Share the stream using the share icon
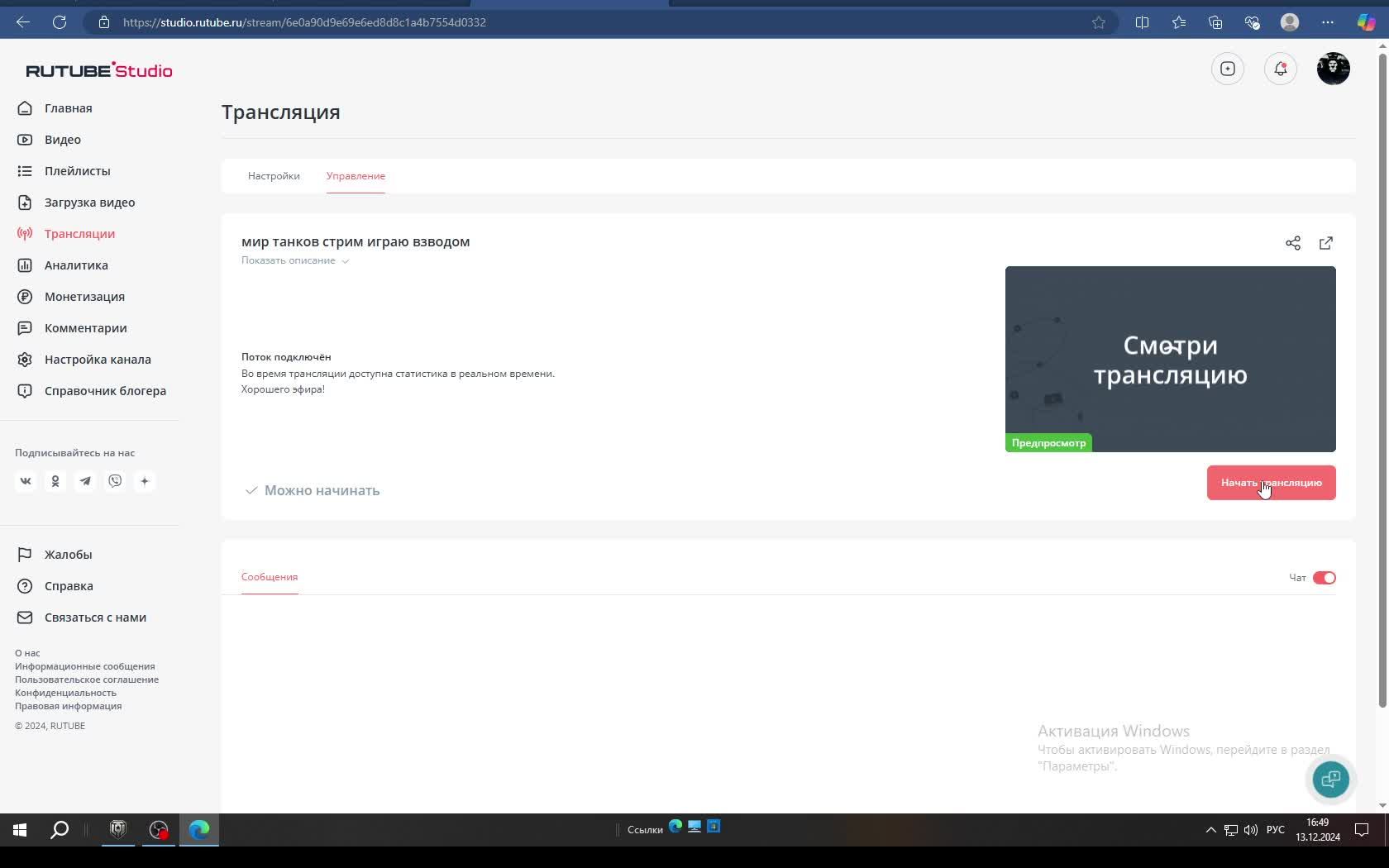This screenshot has width=1389, height=868. (1293, 243)
